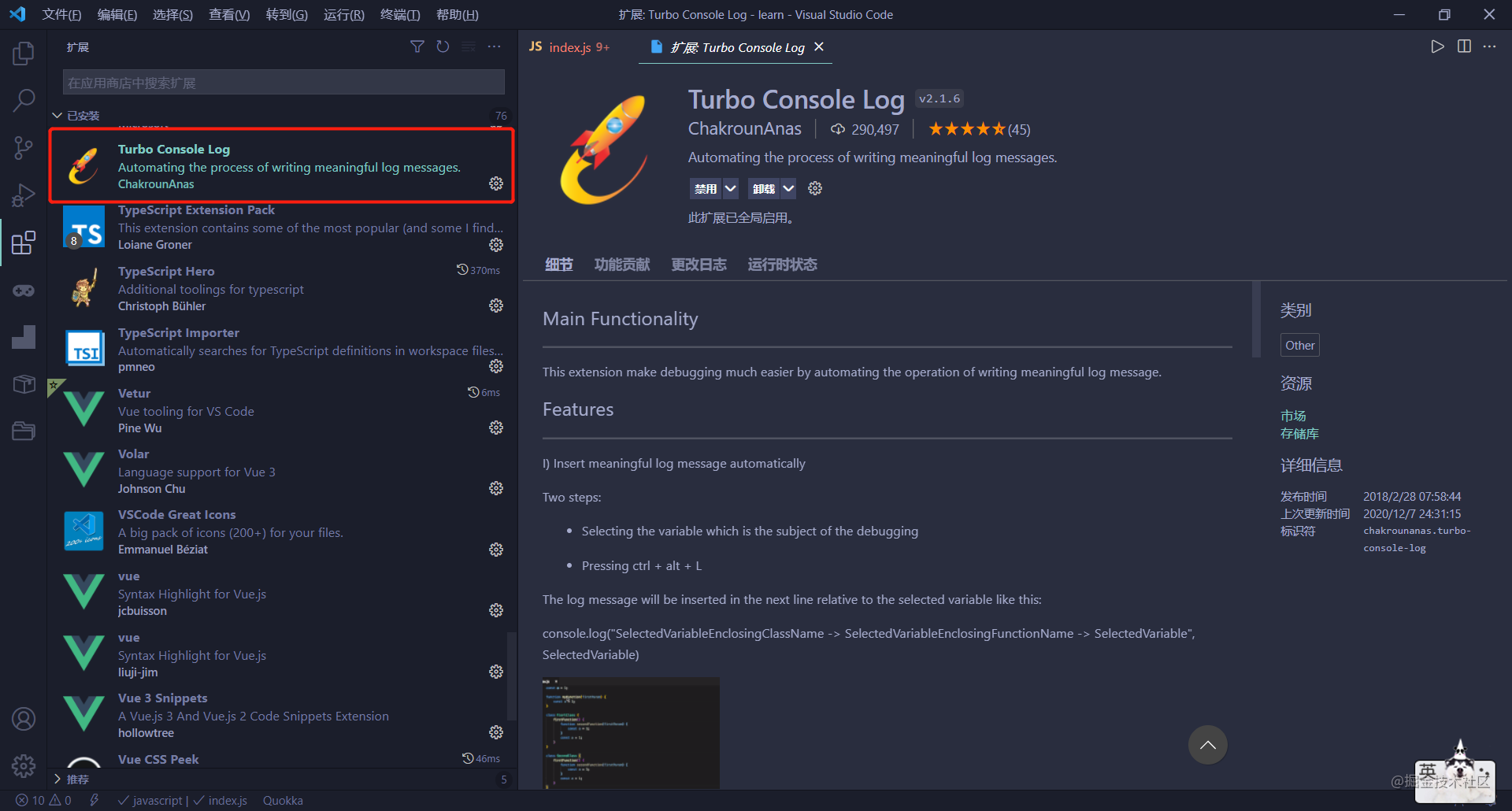1512x811 pixels.
Task: Click the extension search input field
Action: click(283, 83)
